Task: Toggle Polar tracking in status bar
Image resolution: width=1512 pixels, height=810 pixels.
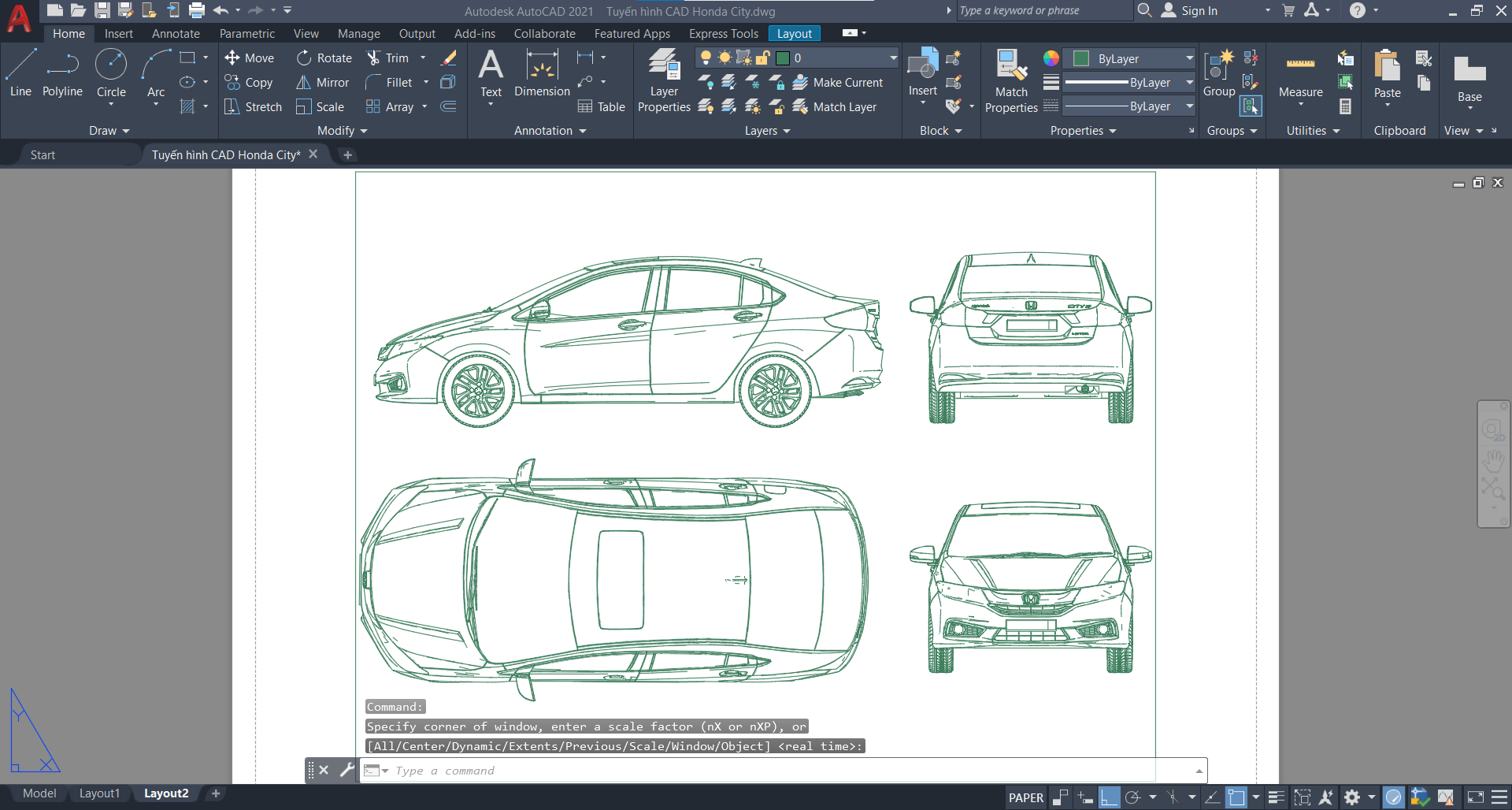Action: pos(1132,797)
